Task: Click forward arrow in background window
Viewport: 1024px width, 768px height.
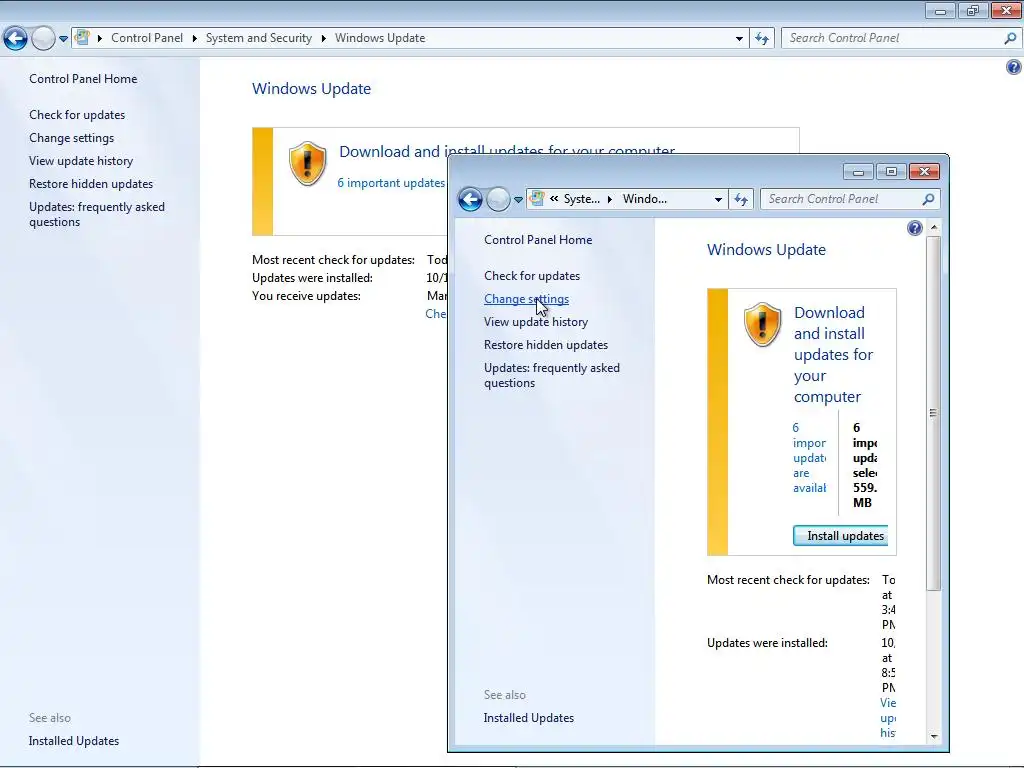Action: (44, 39)
